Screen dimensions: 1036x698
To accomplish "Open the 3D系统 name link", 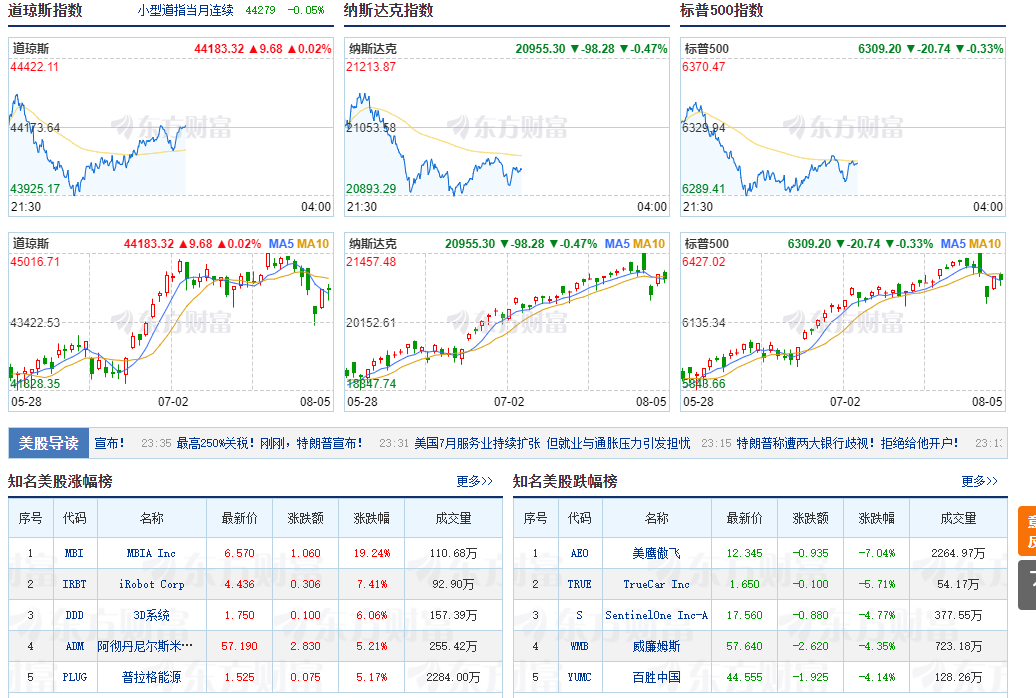I will 151,615.
